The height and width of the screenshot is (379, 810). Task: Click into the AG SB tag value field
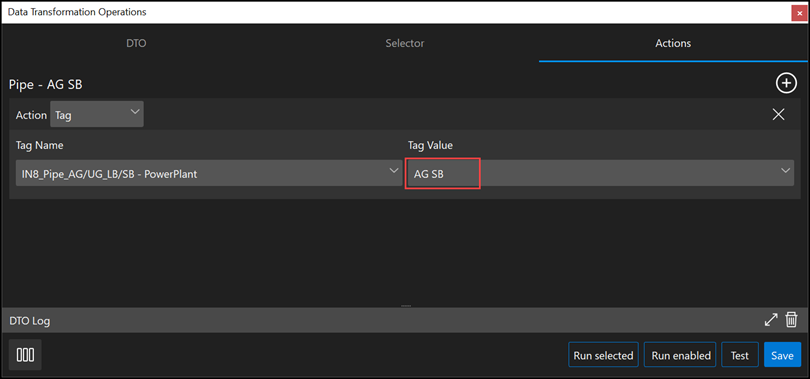click(x=443, y=173)
